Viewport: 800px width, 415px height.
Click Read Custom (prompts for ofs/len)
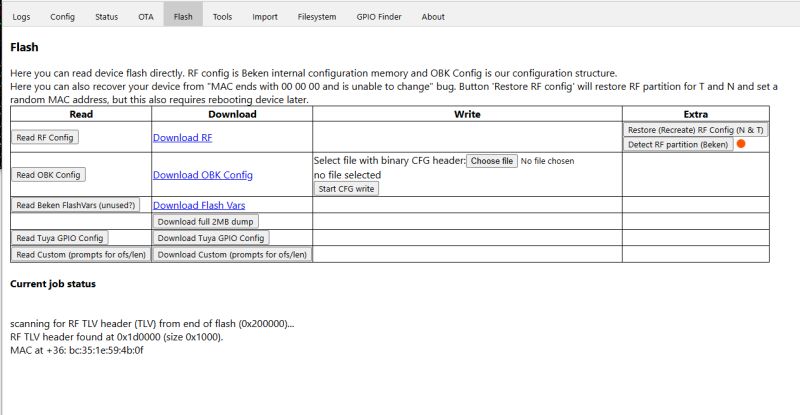[x=81, y=254]
